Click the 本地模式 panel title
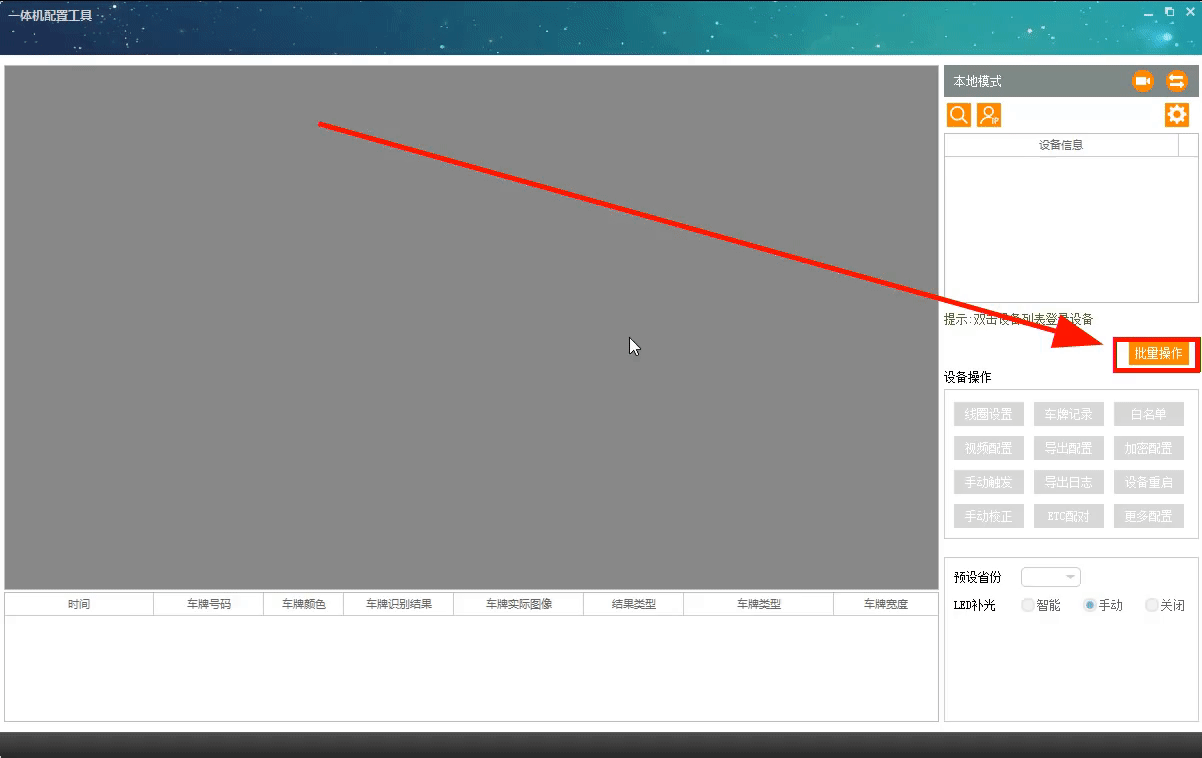 click(x=978, y=81)
